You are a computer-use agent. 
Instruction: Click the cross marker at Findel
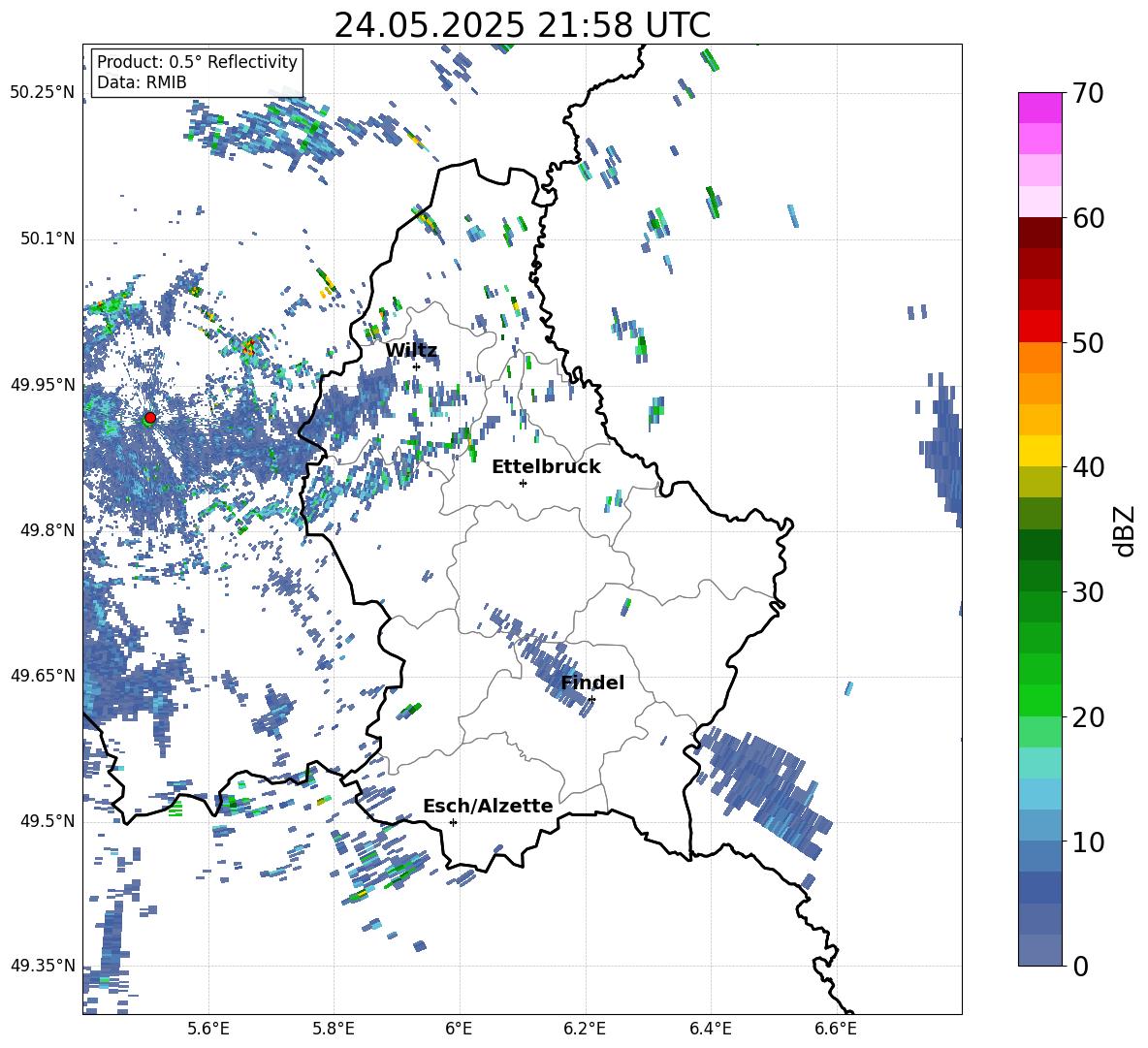click(591, 700)
